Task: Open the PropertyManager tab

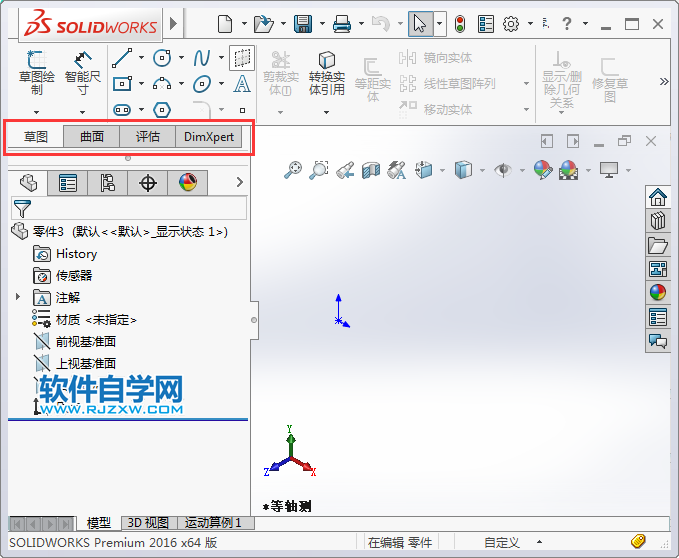Action: tap(68, 183)
